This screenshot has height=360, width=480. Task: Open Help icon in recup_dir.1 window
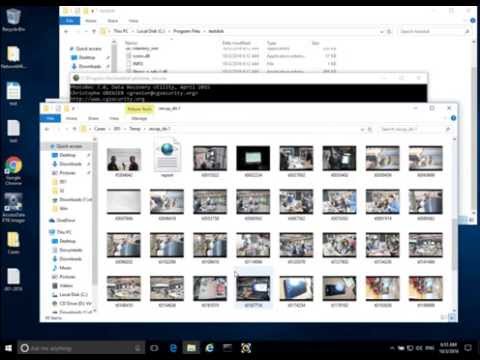[x=453, y=118]
